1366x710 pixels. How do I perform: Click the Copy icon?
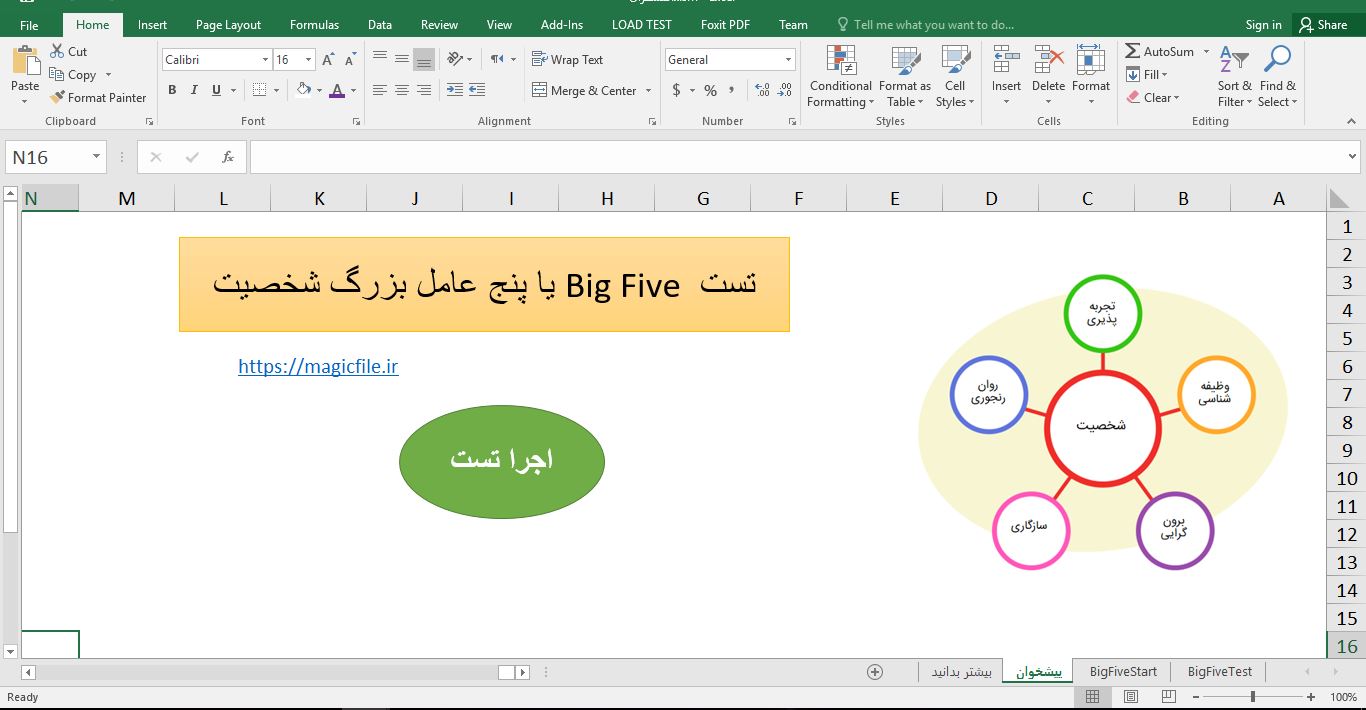[57, 75]
